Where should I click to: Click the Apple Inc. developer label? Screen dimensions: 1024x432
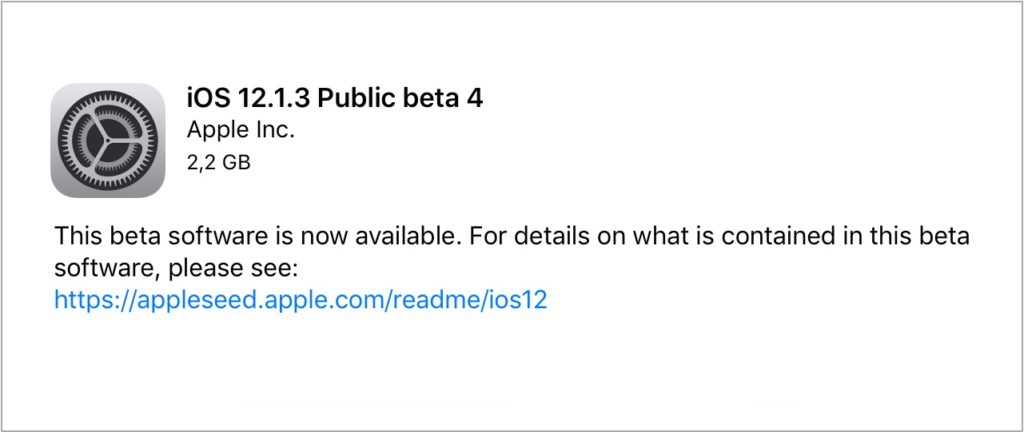[x=241, y=130]
